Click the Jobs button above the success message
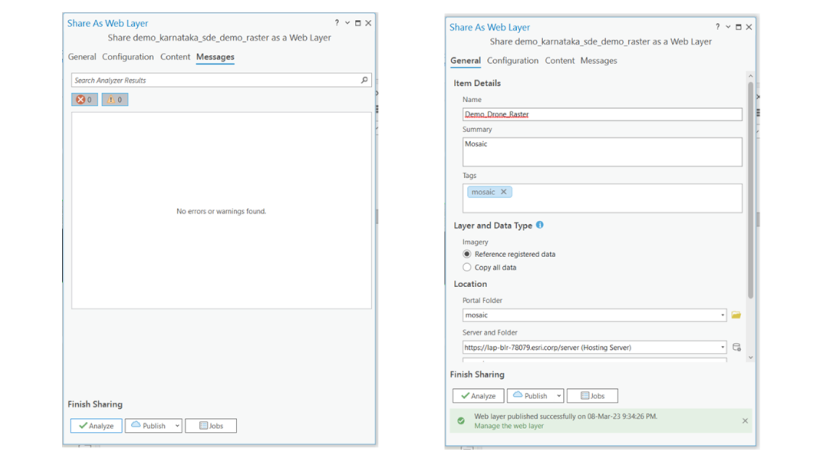The height and width of the screenshot is (465, 826). 592,396
